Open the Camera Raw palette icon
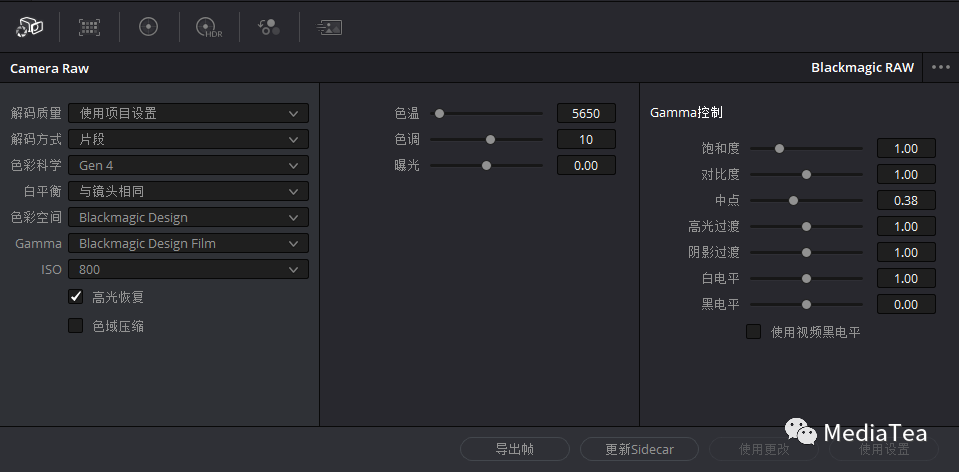The height and width of the screenshot is (472, 959). point(29,27)
